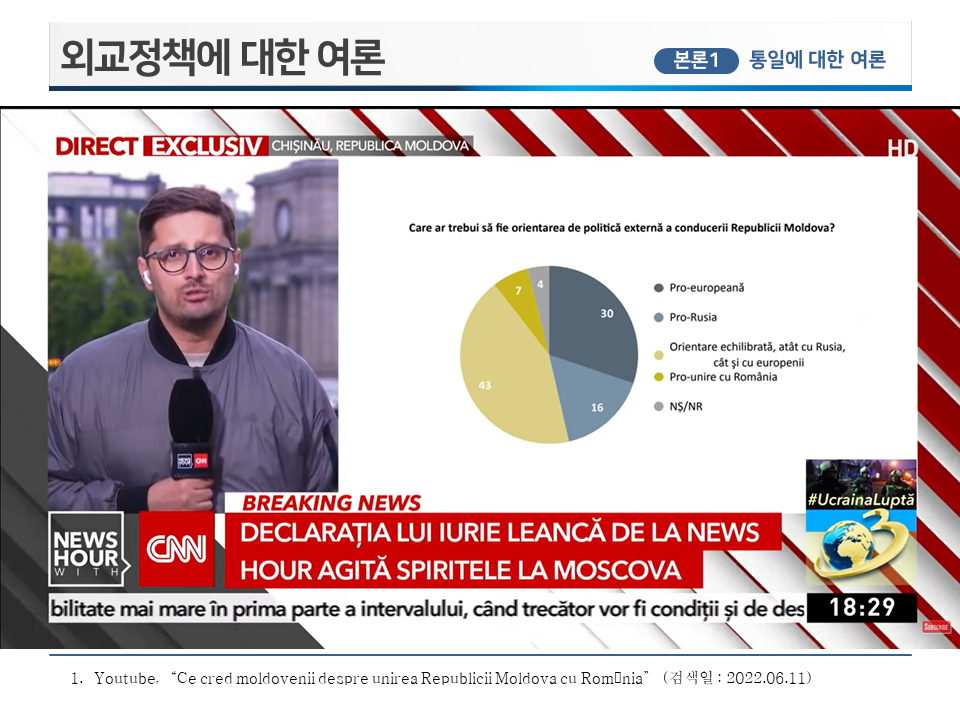
Task: Click the Pro-unire cu România legend label
Action: pos(723,377)
